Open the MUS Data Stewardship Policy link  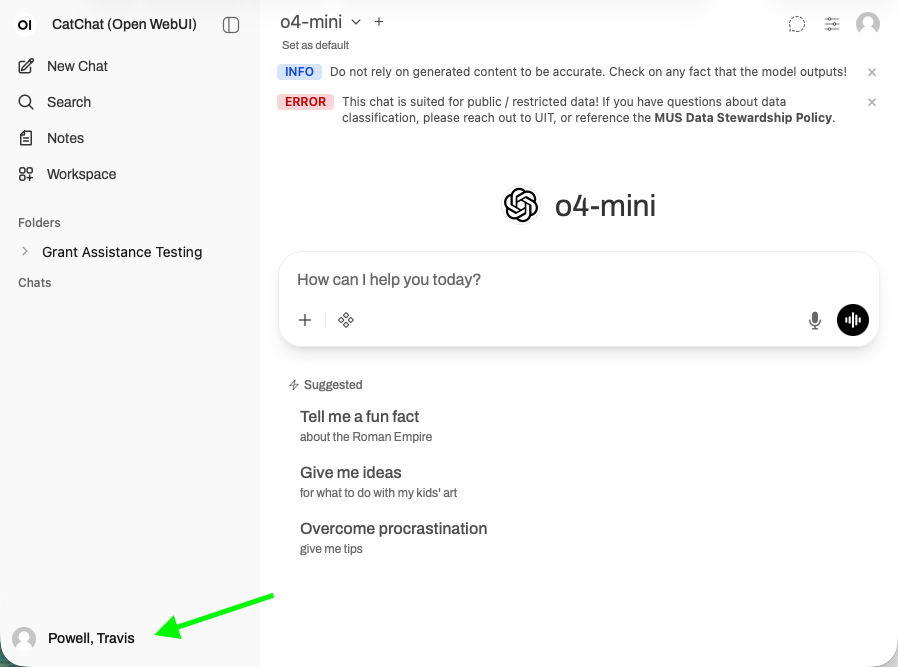point(740,117)
